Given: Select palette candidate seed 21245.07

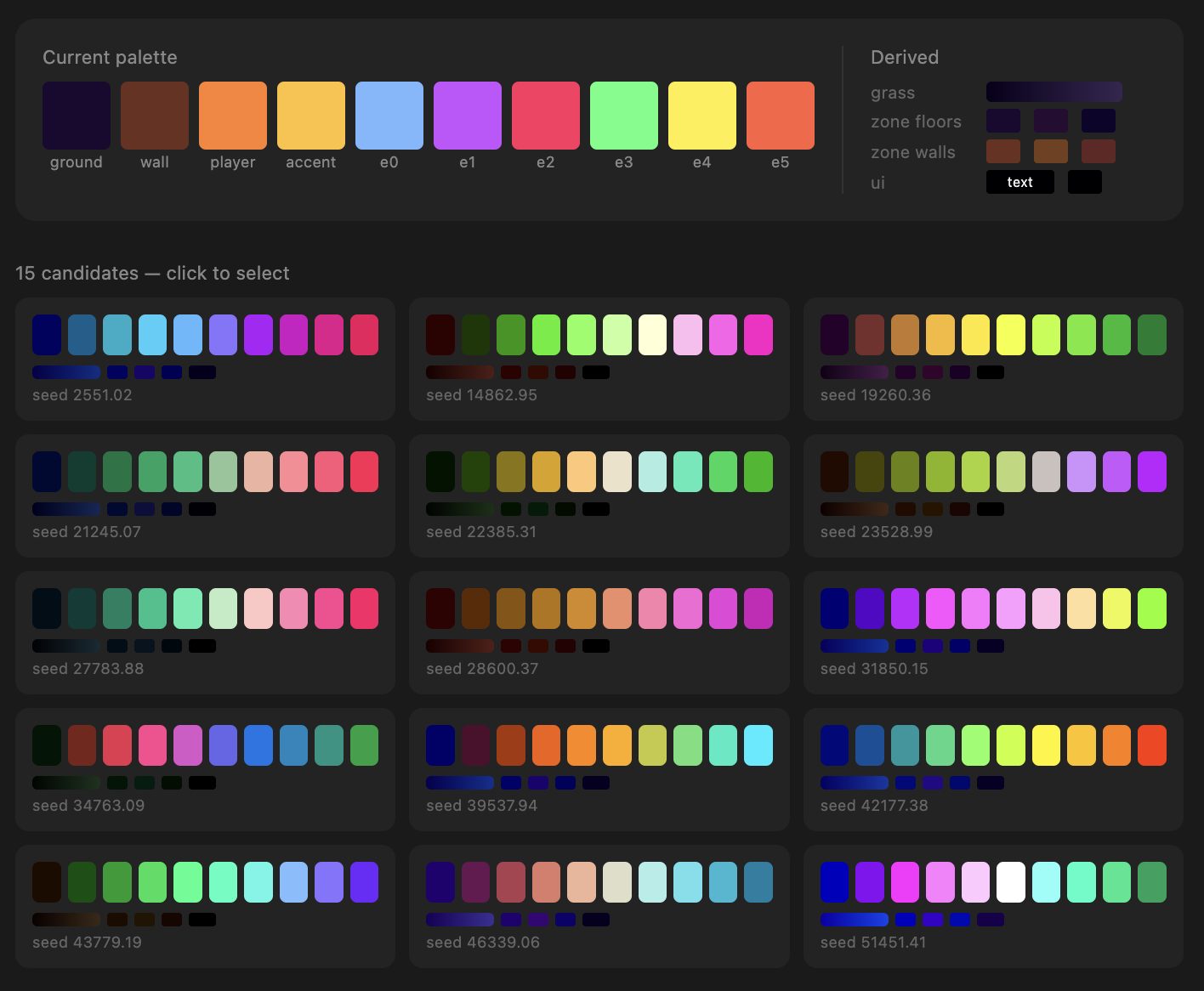Looking at the screenshot, I should [205, 495].
